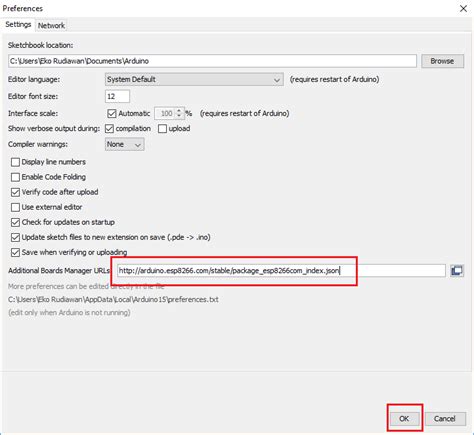
Task: Disable verbose output during compilation
Action: 109,129
